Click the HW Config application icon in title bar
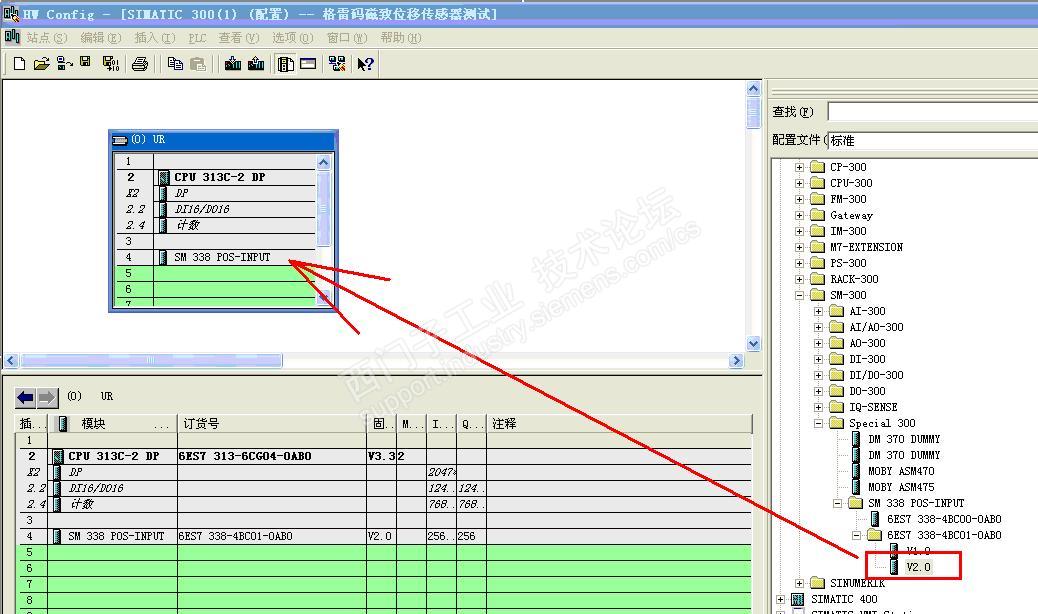 click(11, 13)
